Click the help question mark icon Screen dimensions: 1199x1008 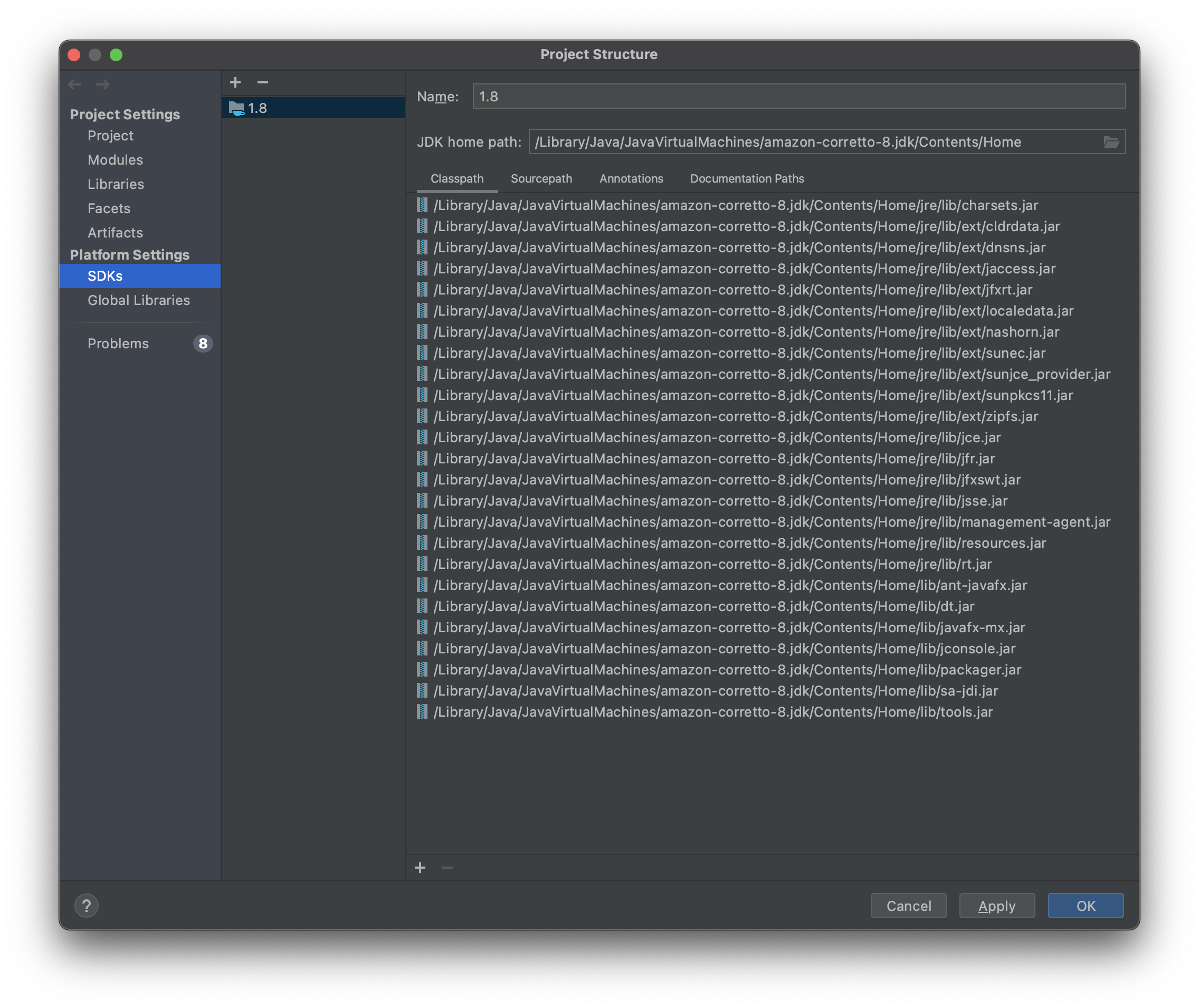click(87, 906)
